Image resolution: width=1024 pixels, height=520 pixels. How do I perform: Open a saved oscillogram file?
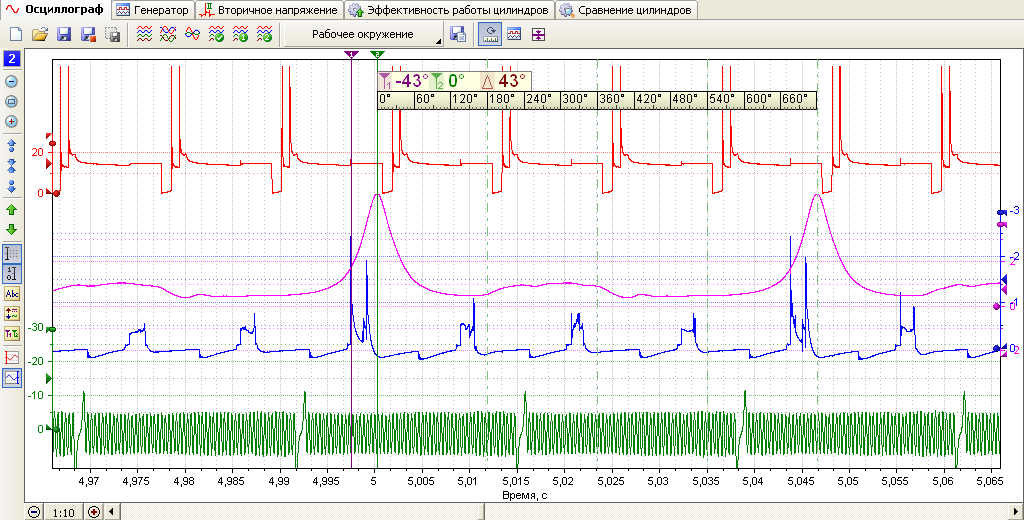[40, 35]
